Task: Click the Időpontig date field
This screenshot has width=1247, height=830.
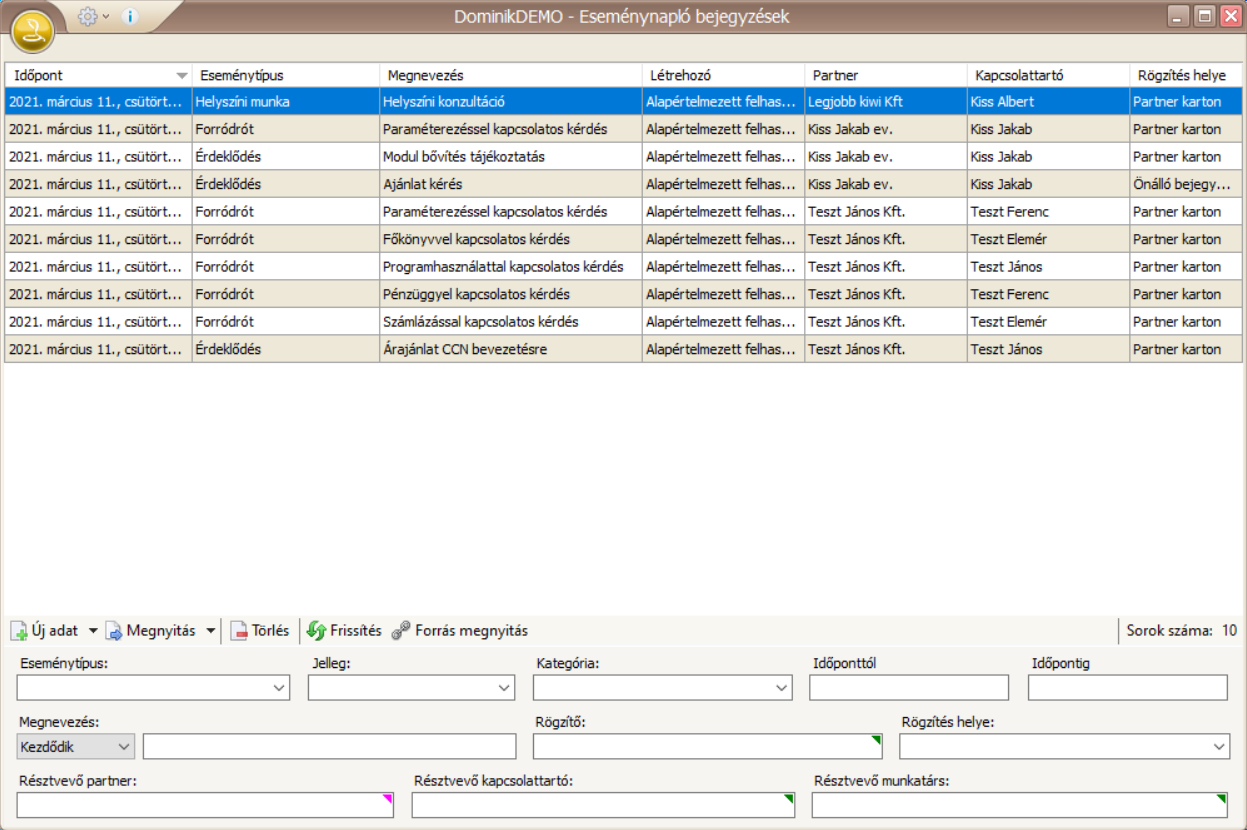Action: click(1128, 688)
